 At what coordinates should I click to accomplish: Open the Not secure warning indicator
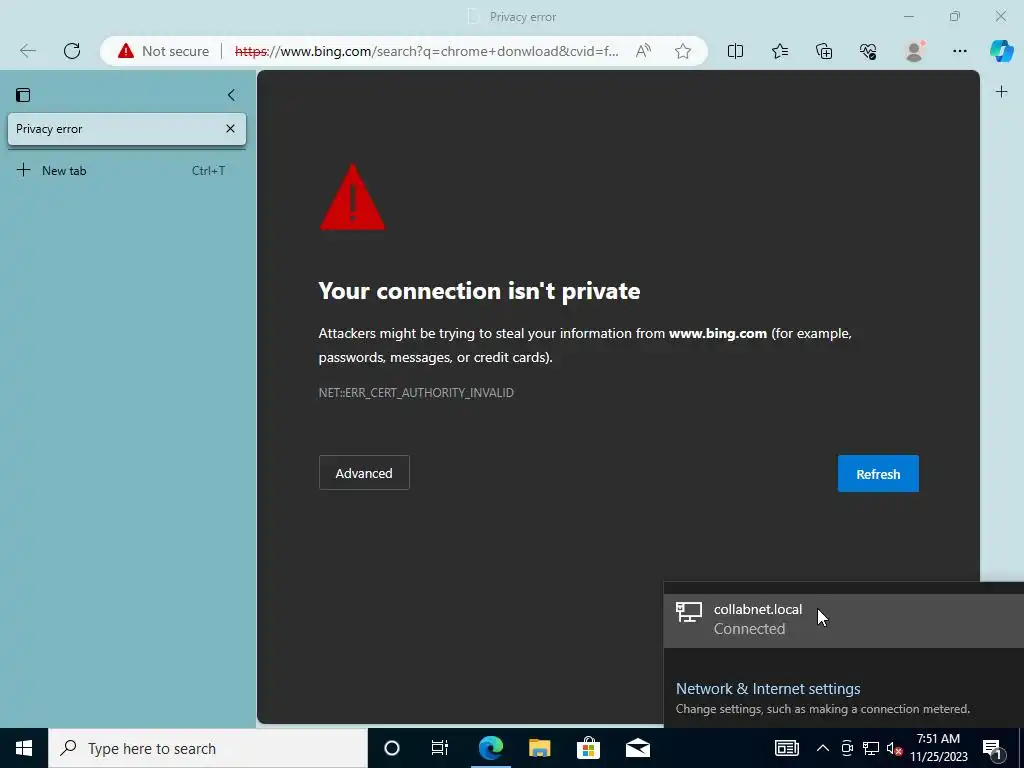pyautogui.click(x=163, y=51)
